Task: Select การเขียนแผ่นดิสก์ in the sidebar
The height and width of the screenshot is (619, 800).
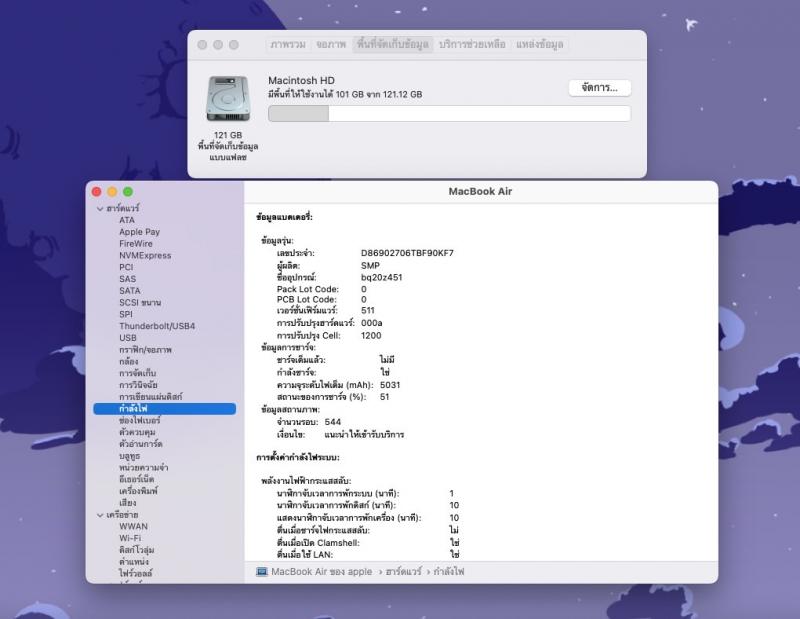Action: [x=151, y=397]
